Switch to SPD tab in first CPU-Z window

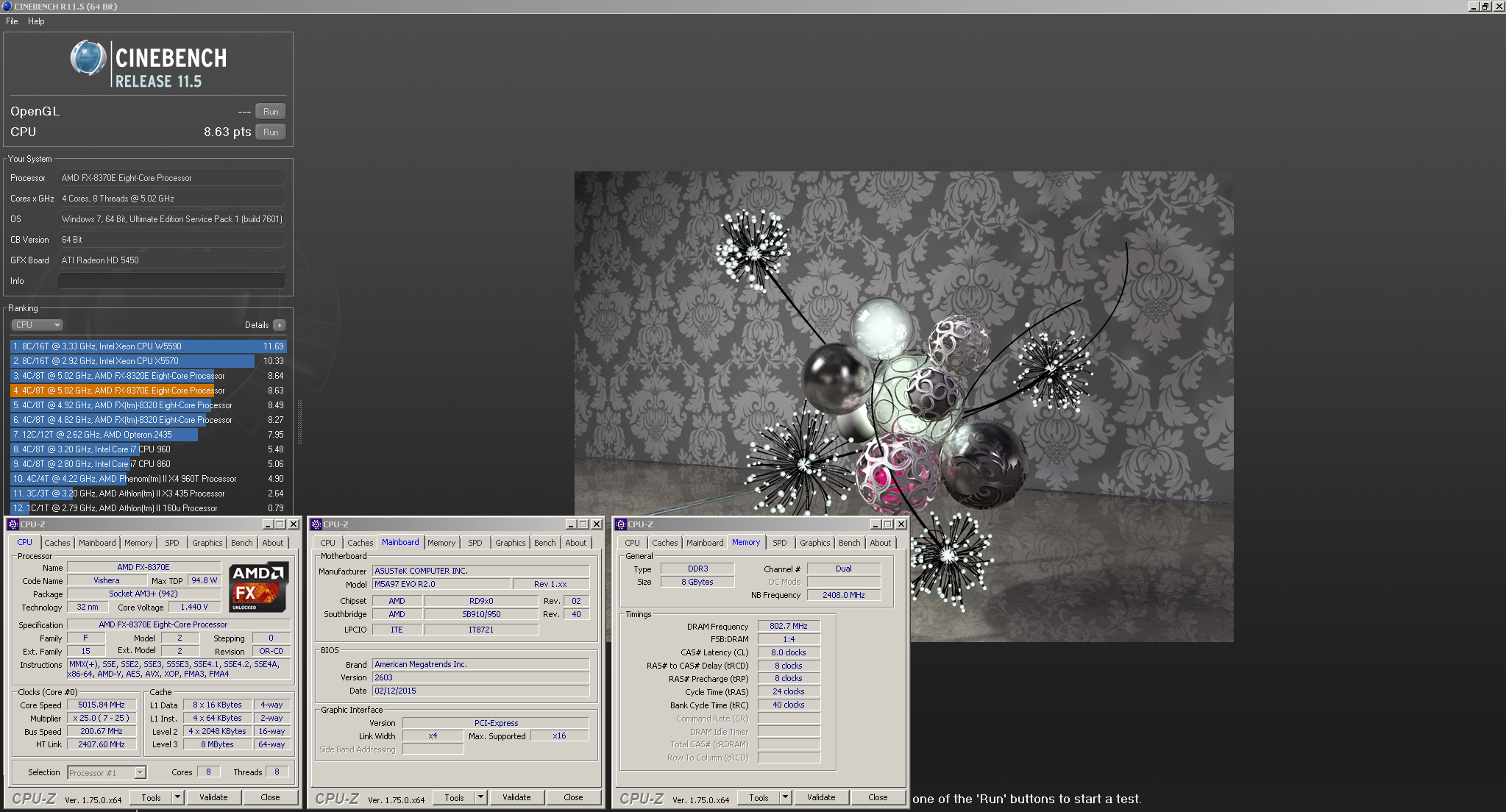[172, 543]
